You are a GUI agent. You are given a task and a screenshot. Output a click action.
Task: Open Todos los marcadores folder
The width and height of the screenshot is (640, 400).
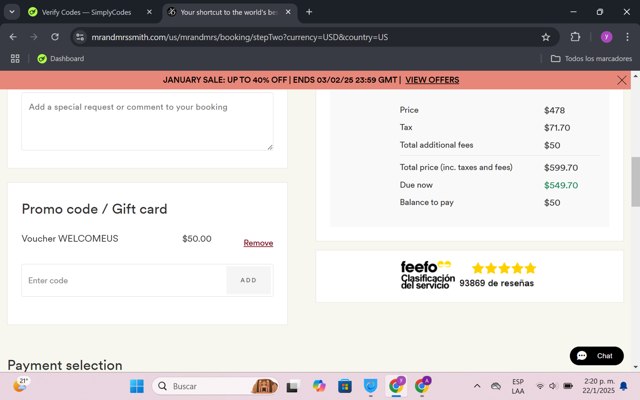(591, 59)
